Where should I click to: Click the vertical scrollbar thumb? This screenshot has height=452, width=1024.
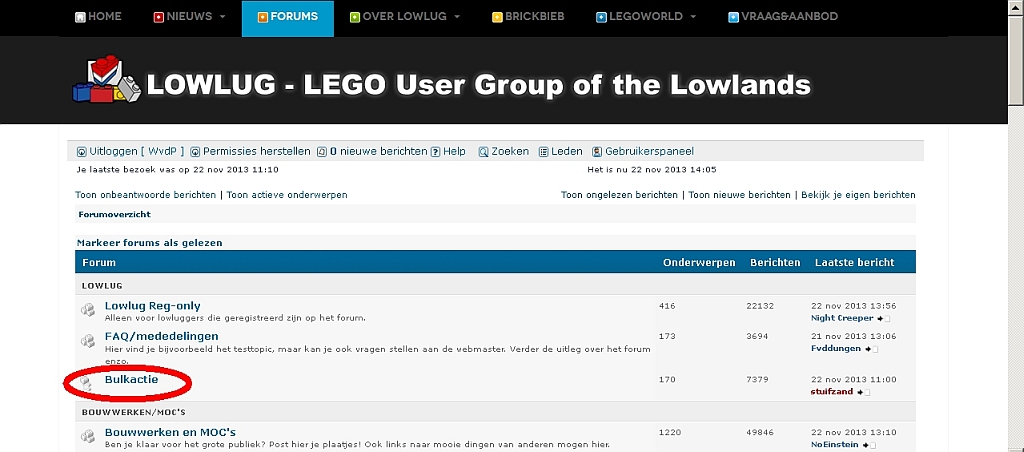click(x=1017, y=59)
